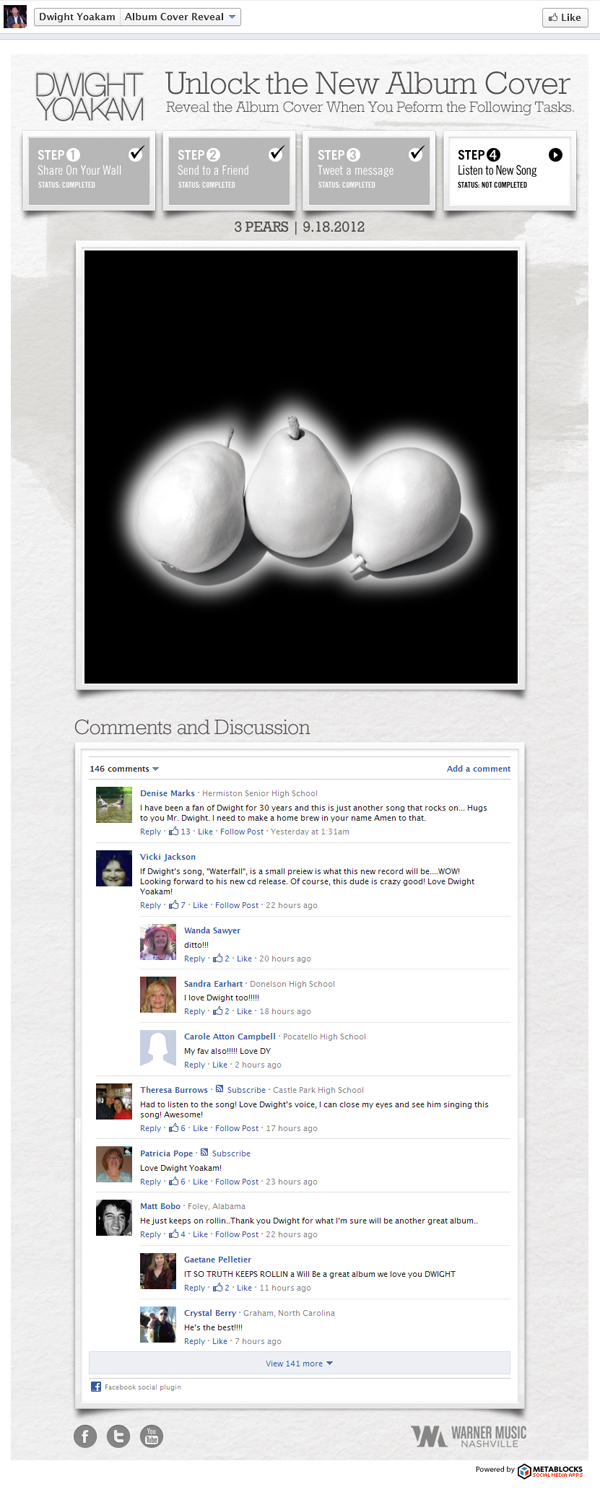Image resolution: width=600 pixels, height=1492 pixels.
Task: Click the thumbs-up icon on Matt Bobo's comment
Action: click(x=174, y=1234)
